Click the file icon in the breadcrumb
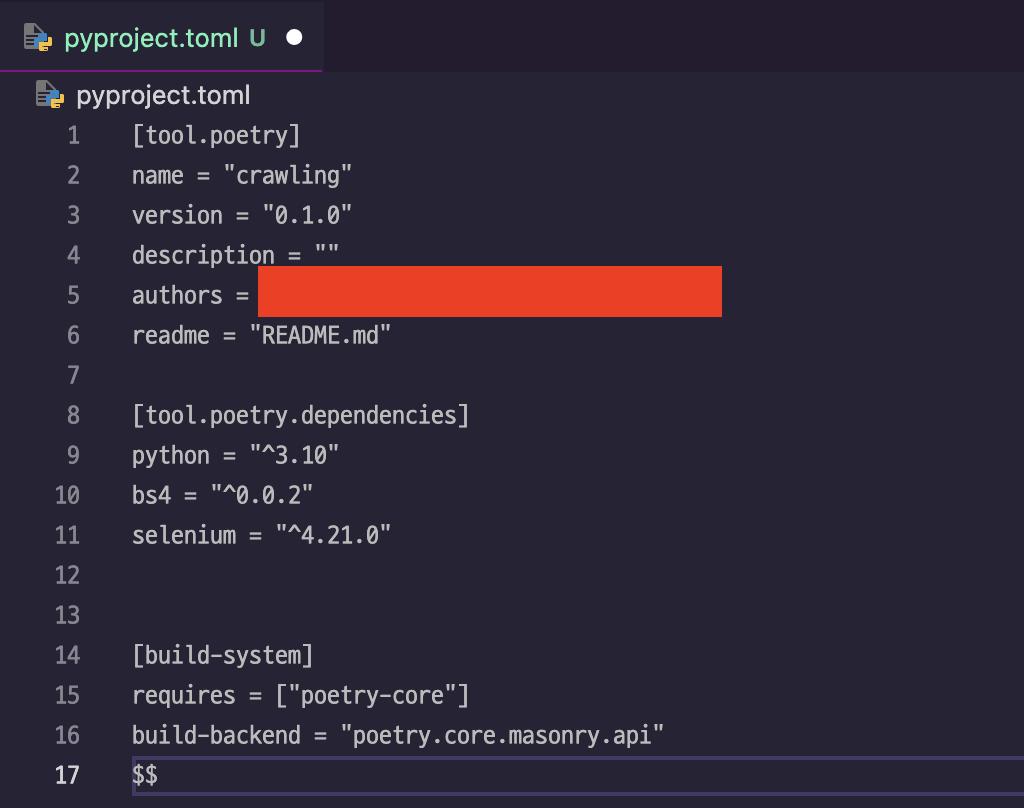Screen dimensions: 1024x808 coord(49,95)
